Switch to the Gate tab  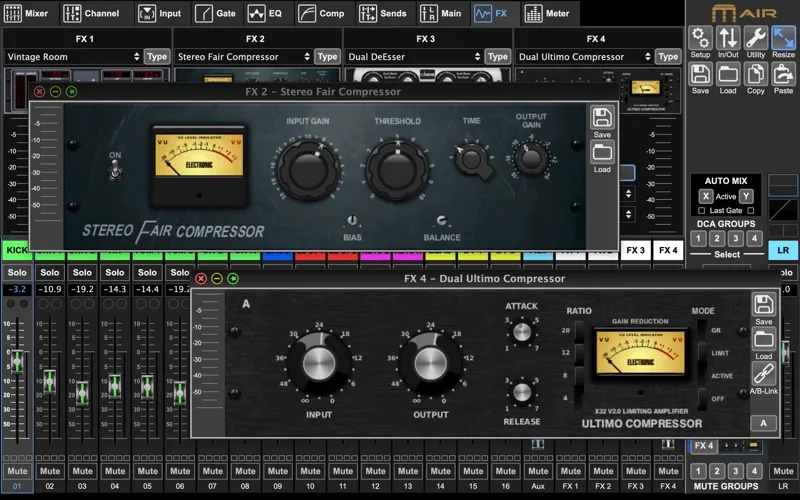click(215, 13)
